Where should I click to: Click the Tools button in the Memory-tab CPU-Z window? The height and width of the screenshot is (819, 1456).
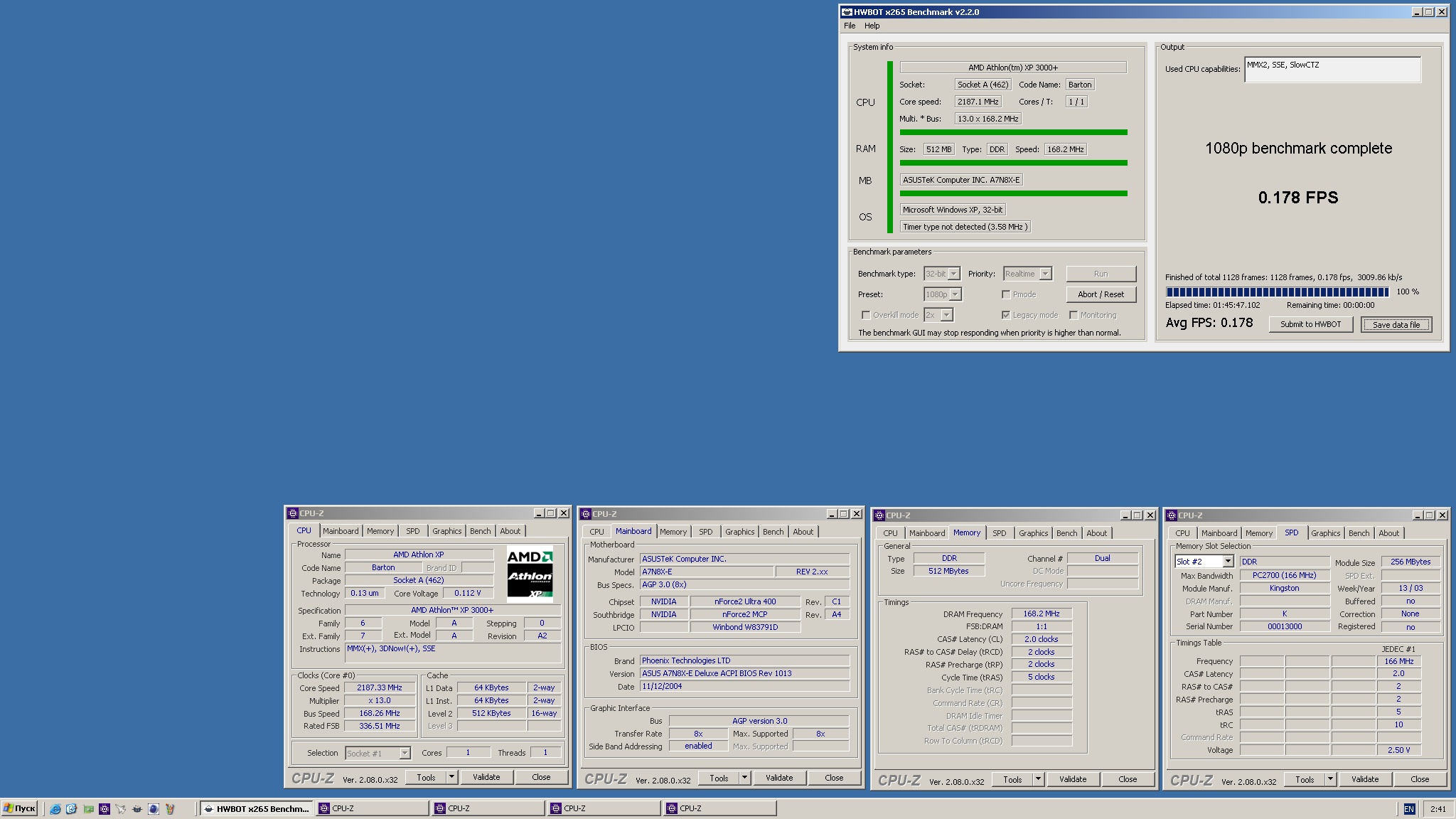click(1012, 779)
